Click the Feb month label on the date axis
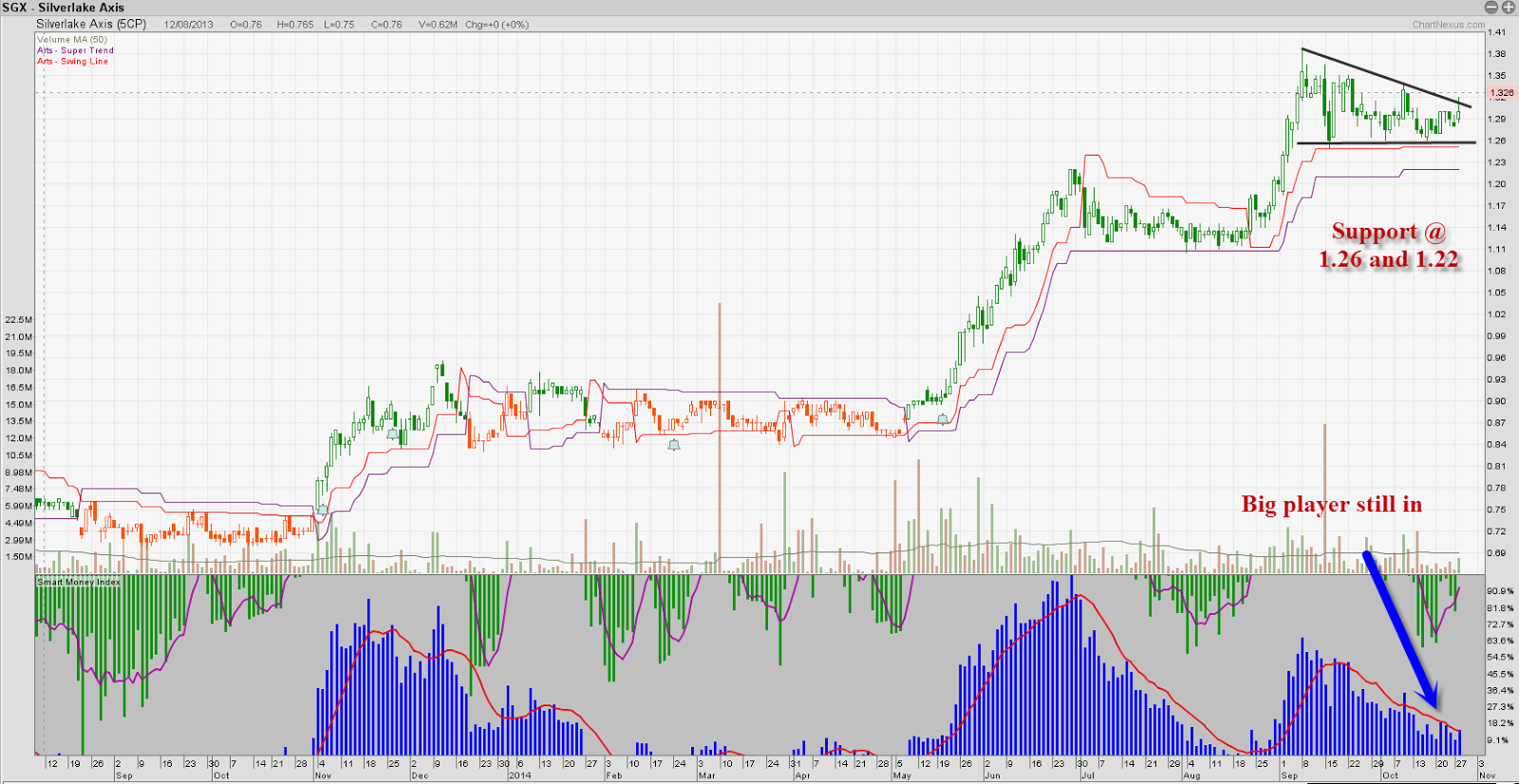Screen dimensions: 1519x784 [614, 775]
